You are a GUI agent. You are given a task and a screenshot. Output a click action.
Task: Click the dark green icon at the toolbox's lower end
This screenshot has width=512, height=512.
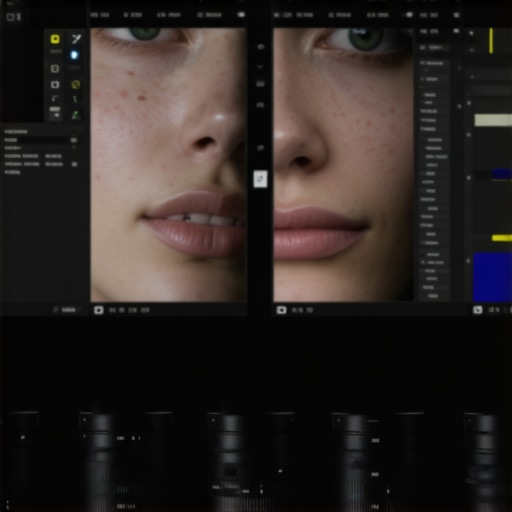pos(76,115)
